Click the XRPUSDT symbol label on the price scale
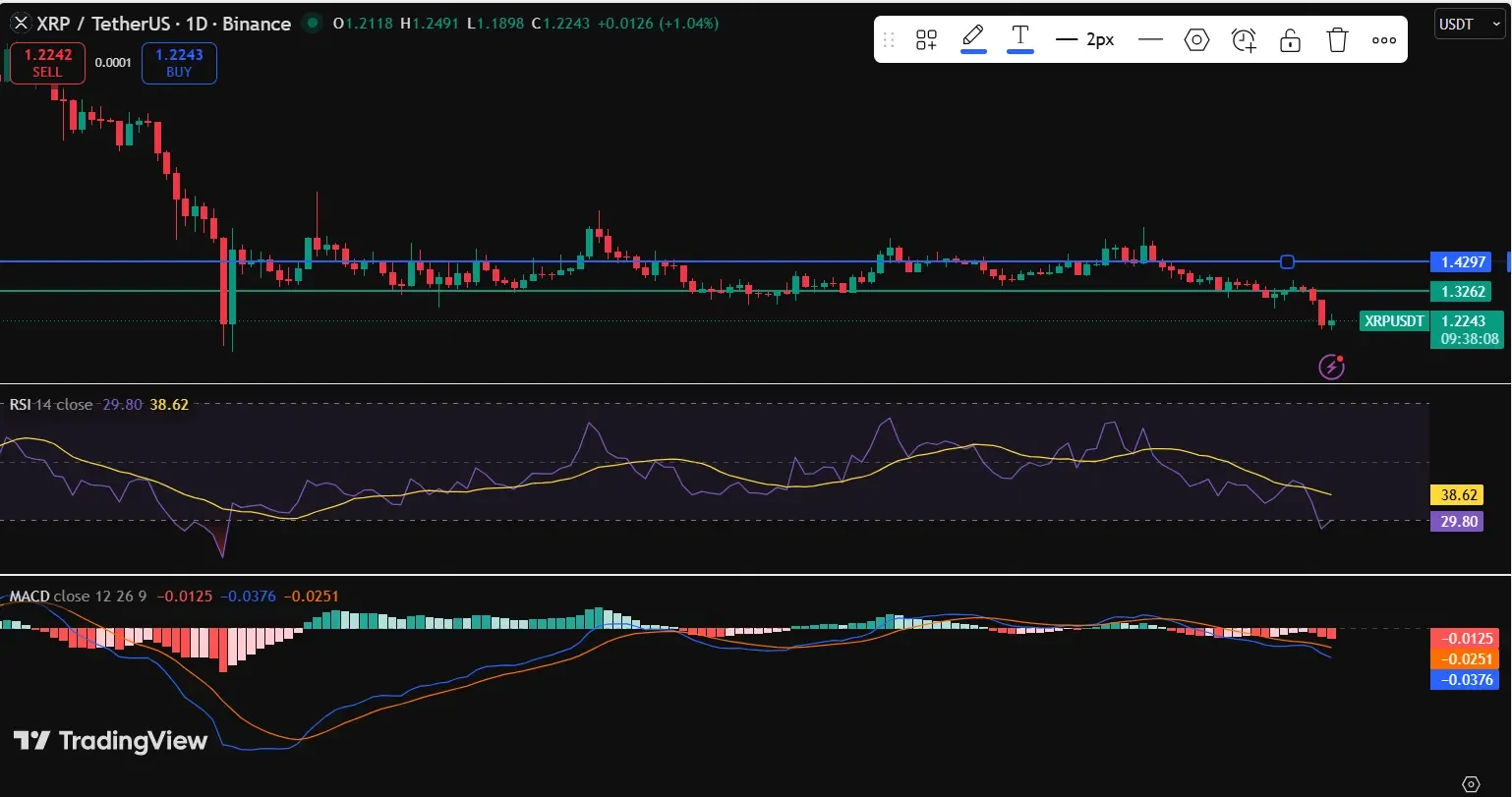Viewport: 1512px width, 797px height. tap(1393, 320)
